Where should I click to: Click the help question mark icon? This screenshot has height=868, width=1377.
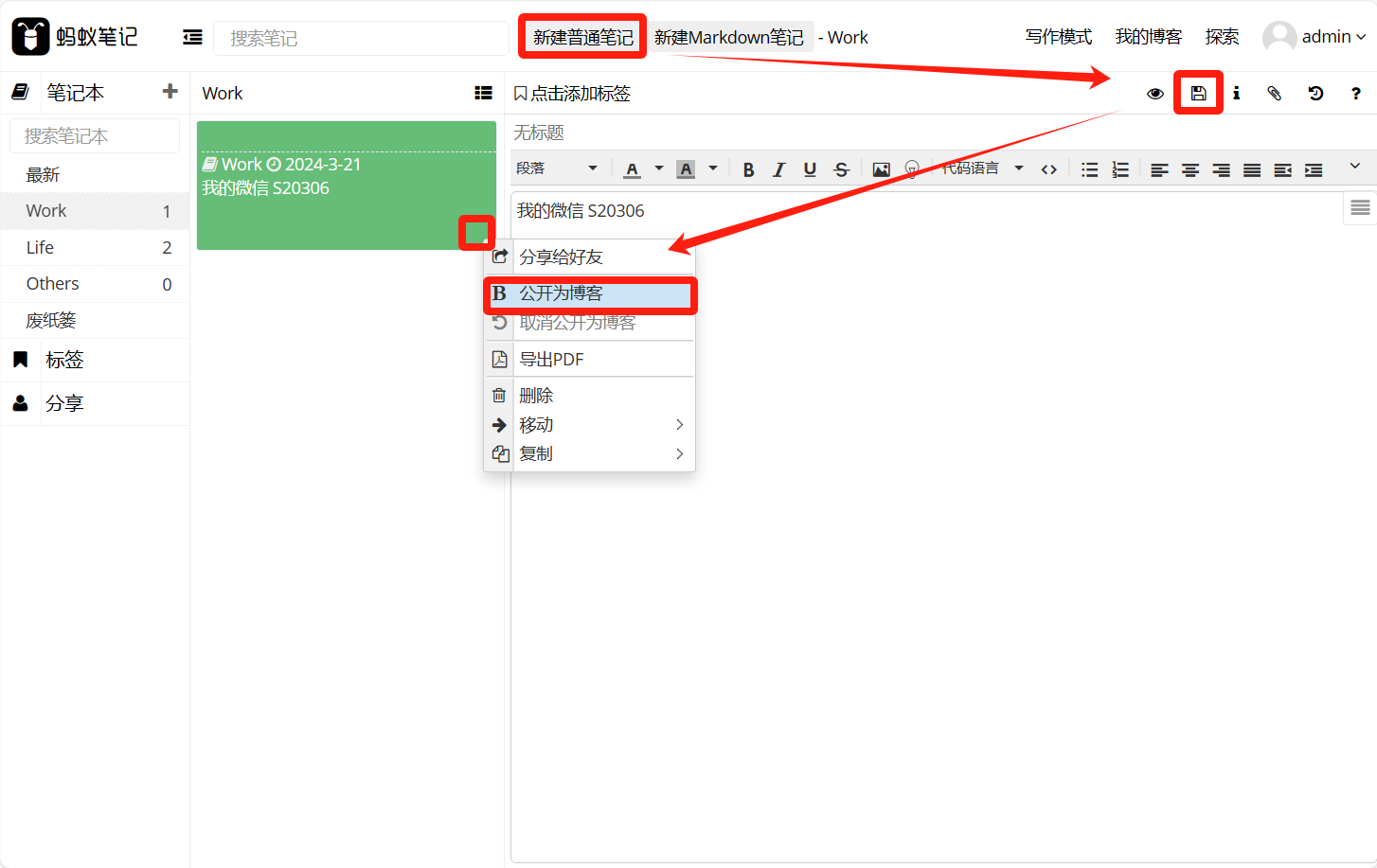click(x=1355, y=93)
